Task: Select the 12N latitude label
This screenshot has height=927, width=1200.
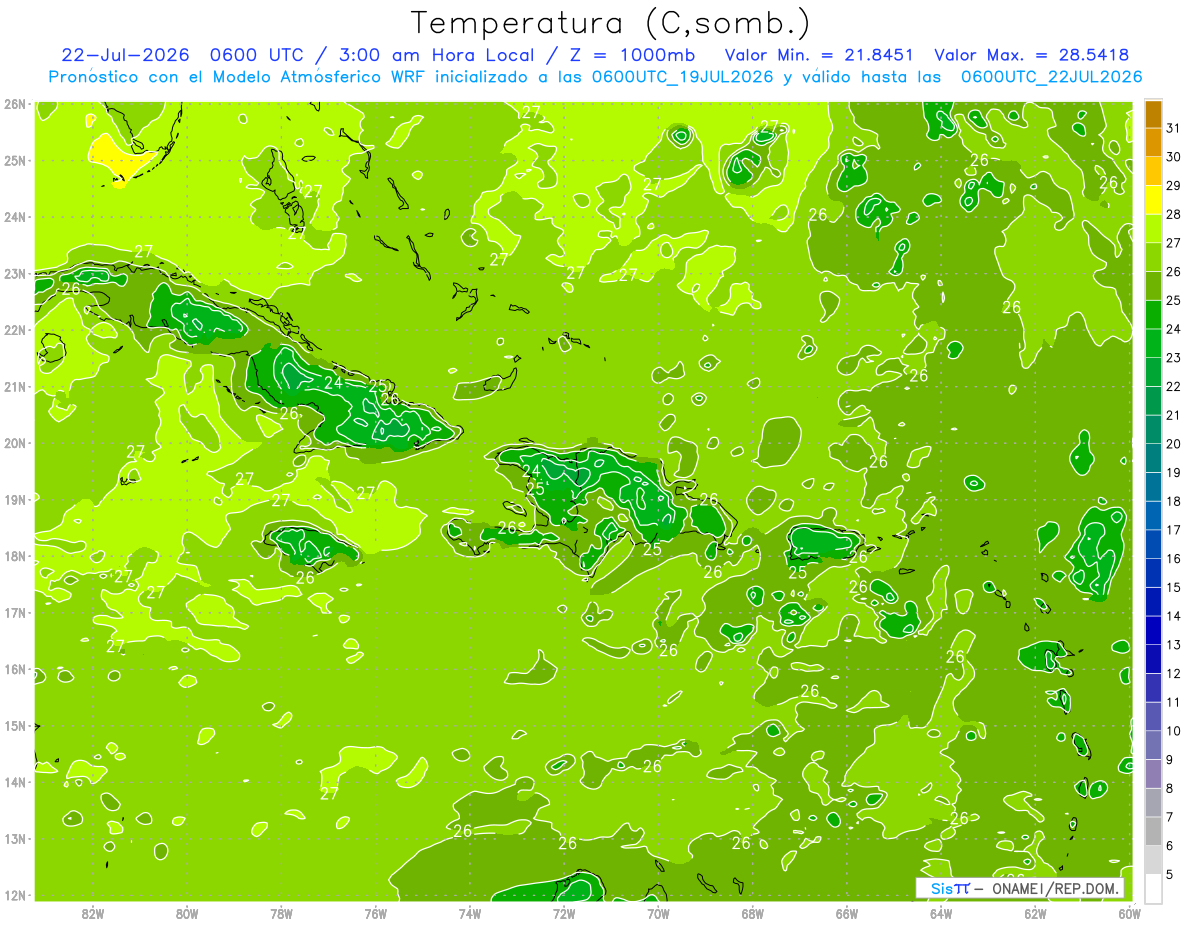Action: click(x=14, y=895)
